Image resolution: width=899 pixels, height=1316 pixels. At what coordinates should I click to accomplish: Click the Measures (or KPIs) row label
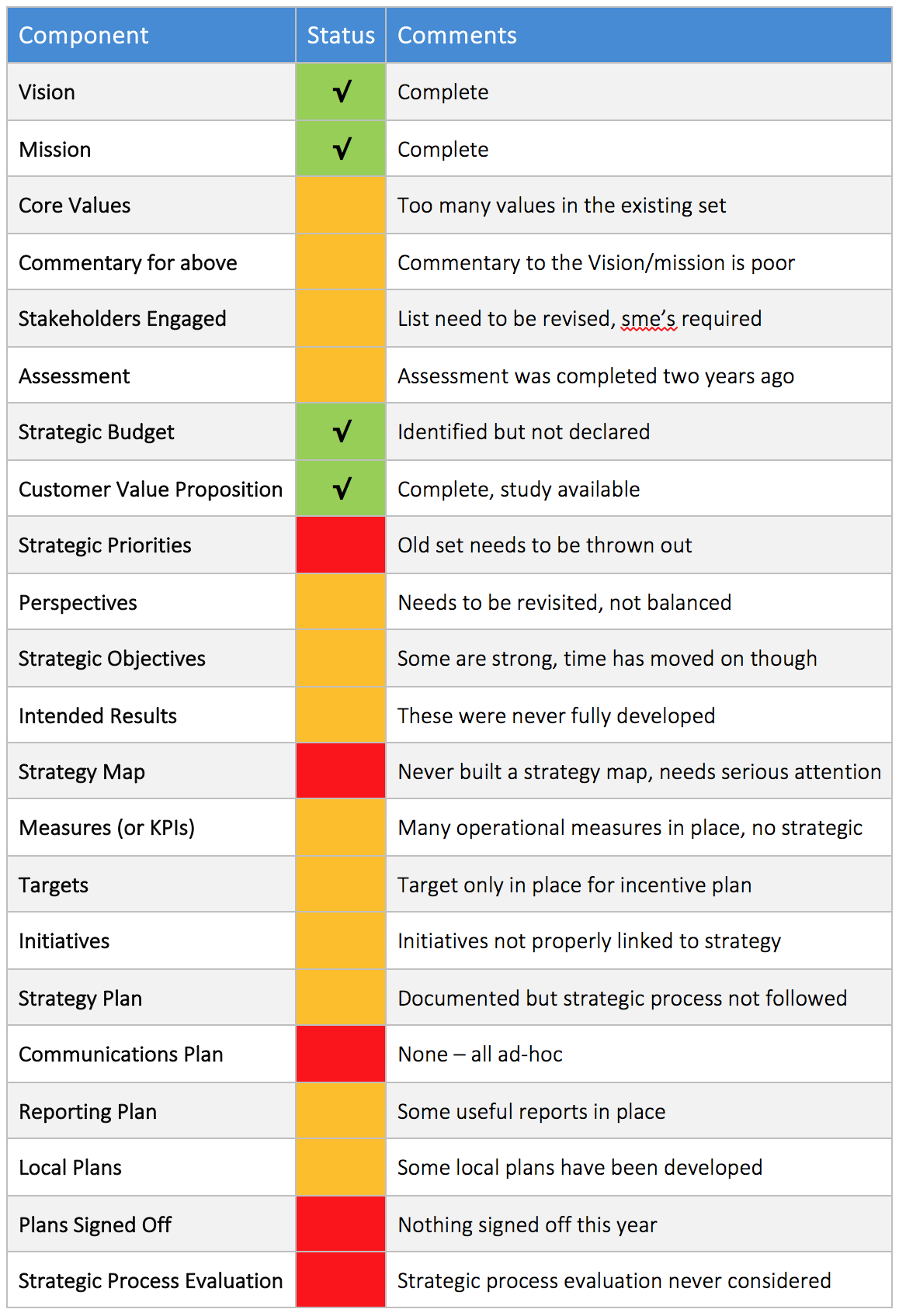click(107, 828)
